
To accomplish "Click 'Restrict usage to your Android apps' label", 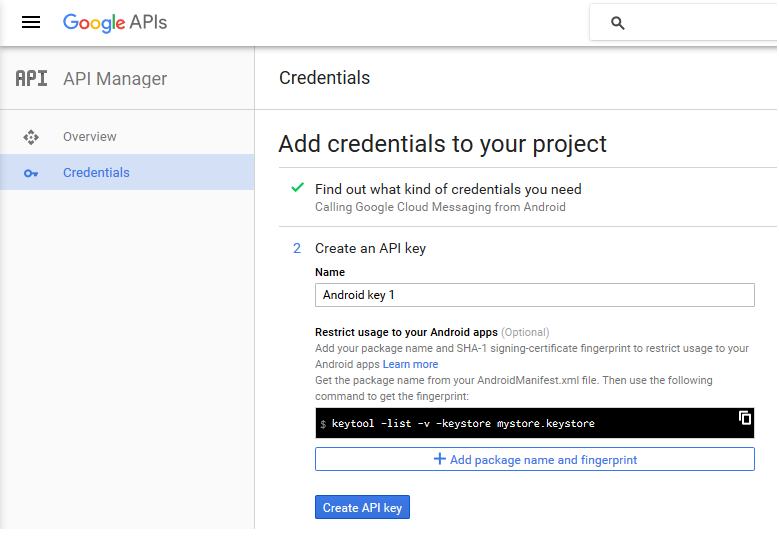I will tap(406, 332).
